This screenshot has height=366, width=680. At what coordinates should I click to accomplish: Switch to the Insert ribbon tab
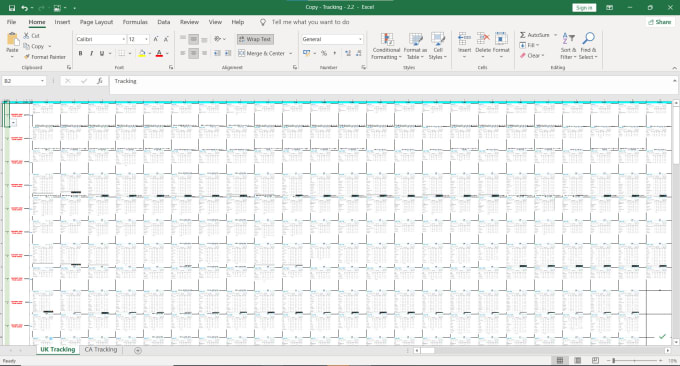click(x=62, y=22)
